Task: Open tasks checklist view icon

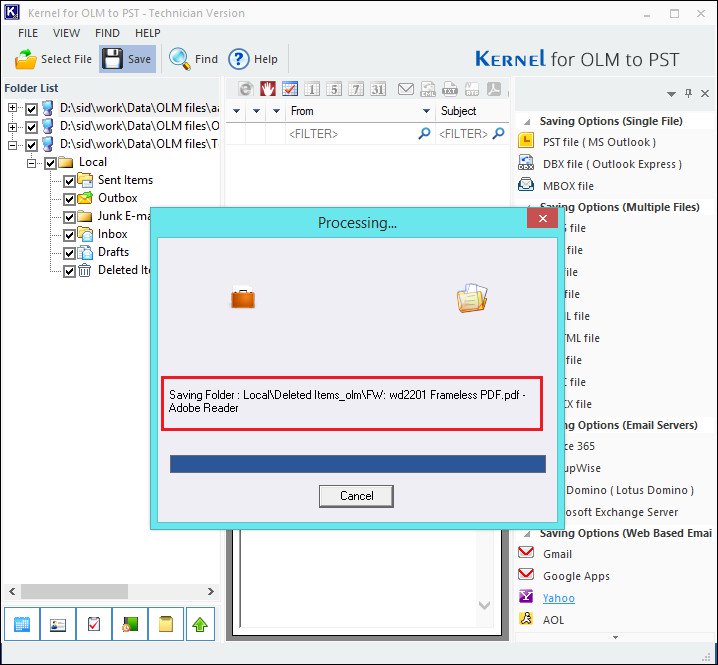Action: (94, 624)
